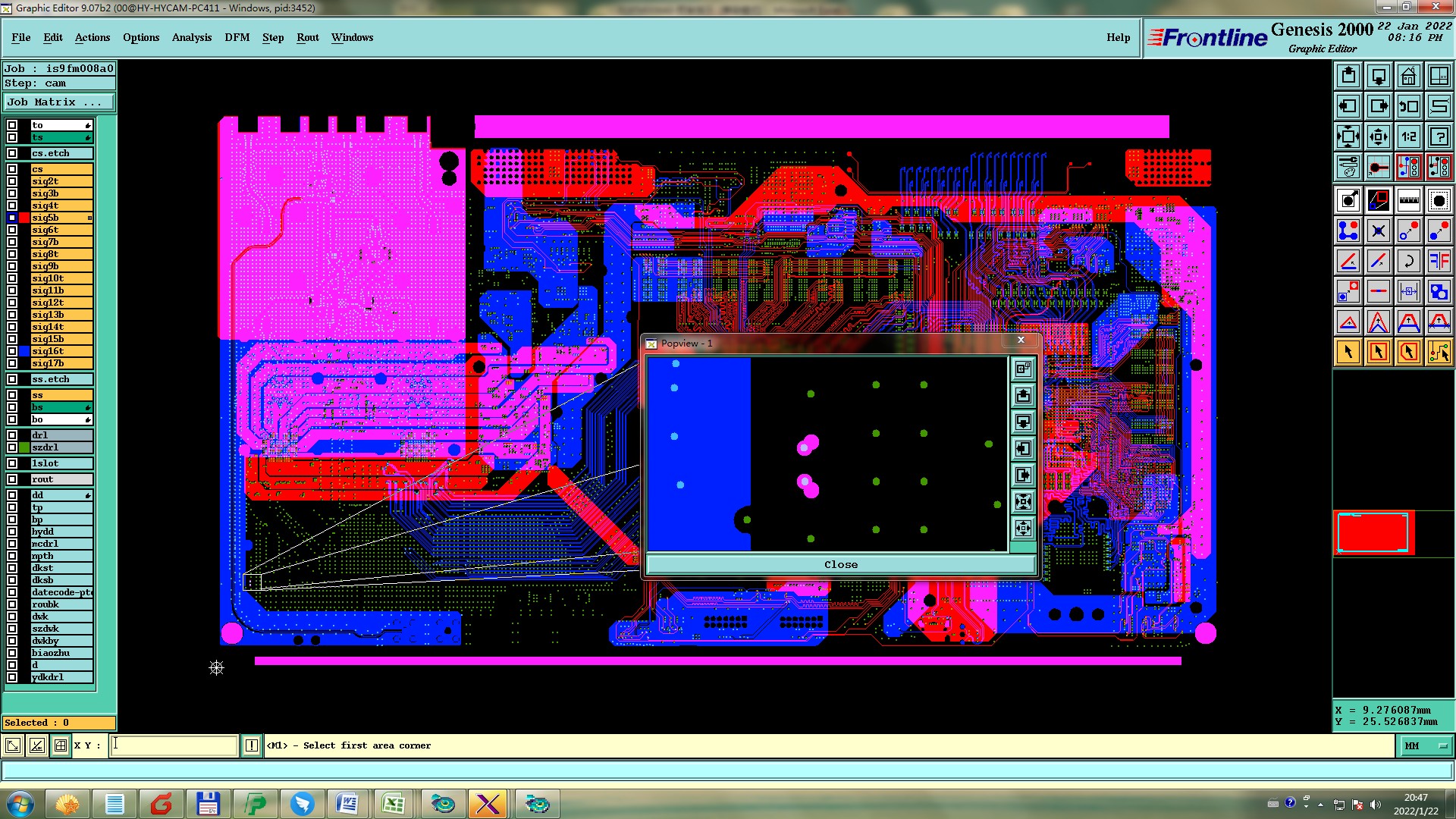Select the mirror feature tool icon
The width and height of the screenshot is (1456, 819).
point(1439,261)
